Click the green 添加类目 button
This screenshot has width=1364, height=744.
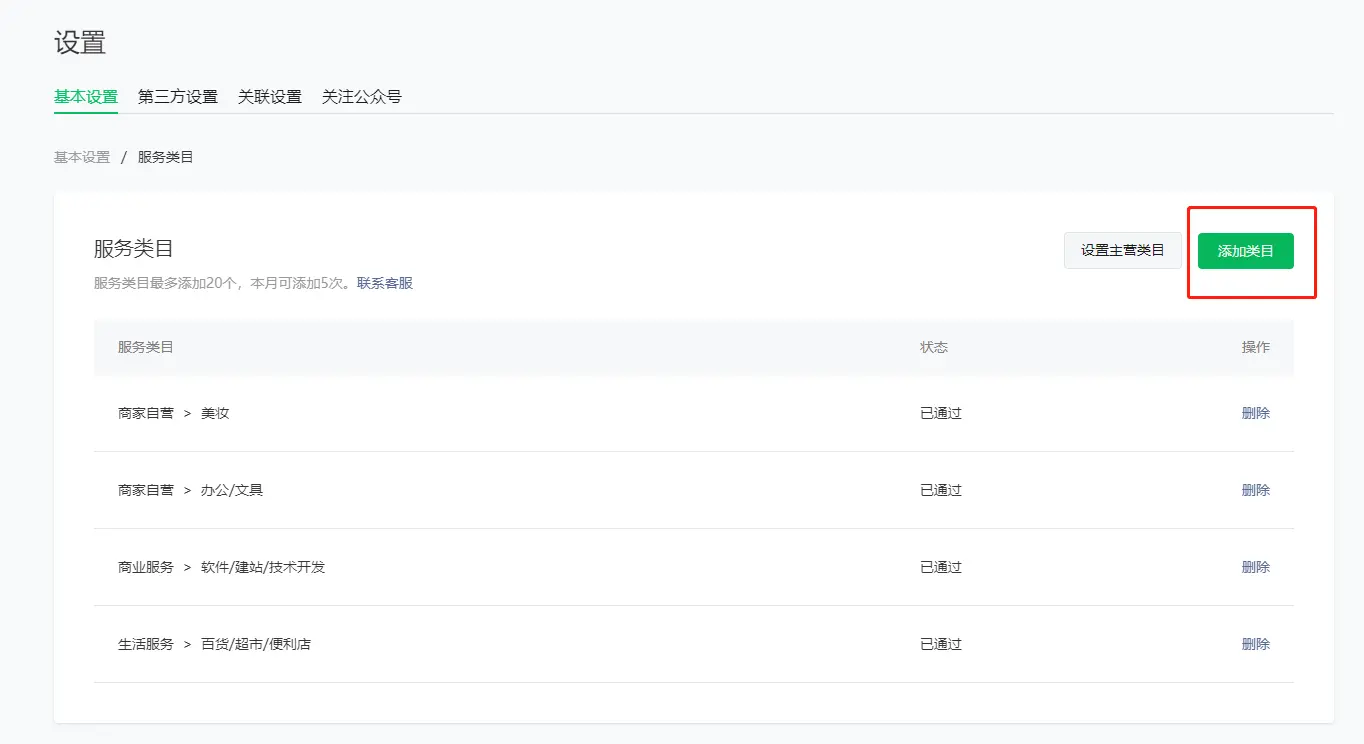tap(1245, 251)
